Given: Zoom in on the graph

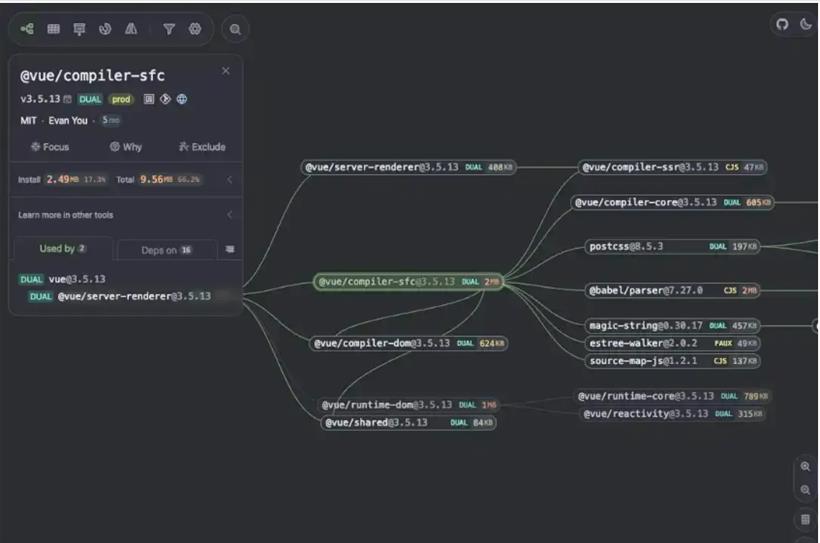Looking at the screenshot, I should 805,466.
